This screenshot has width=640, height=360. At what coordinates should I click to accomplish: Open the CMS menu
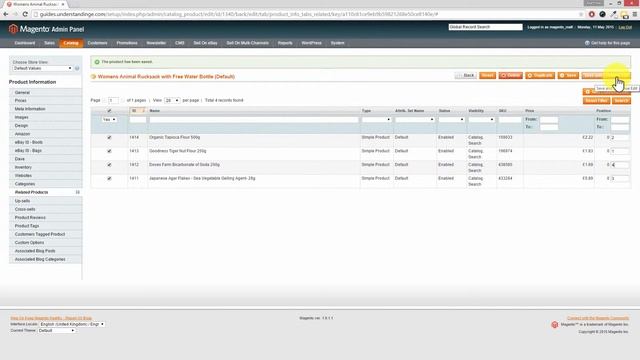click(x=180, y=43)
